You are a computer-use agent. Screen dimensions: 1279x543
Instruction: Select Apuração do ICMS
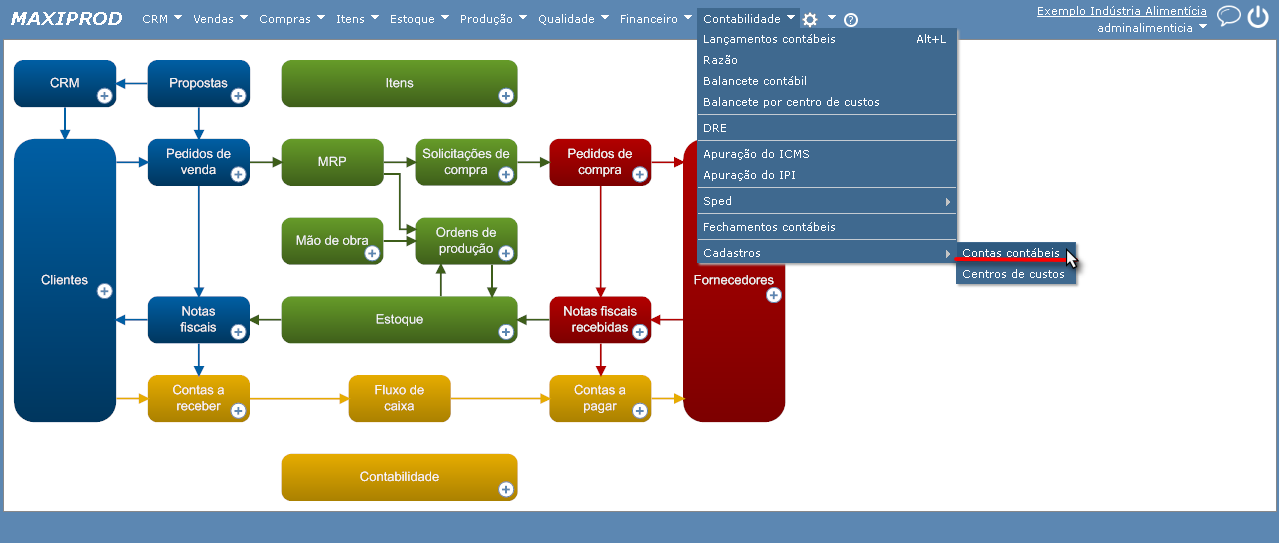(x=827, y=154)
